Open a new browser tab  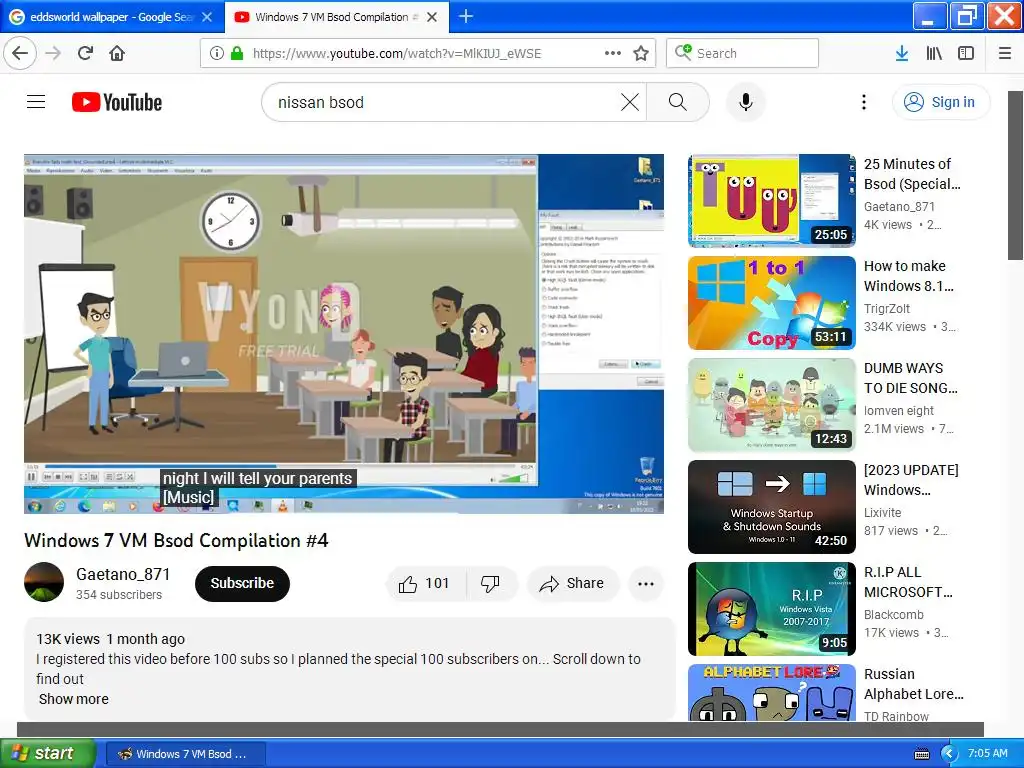pyautogui.click(x=466, y=16)
